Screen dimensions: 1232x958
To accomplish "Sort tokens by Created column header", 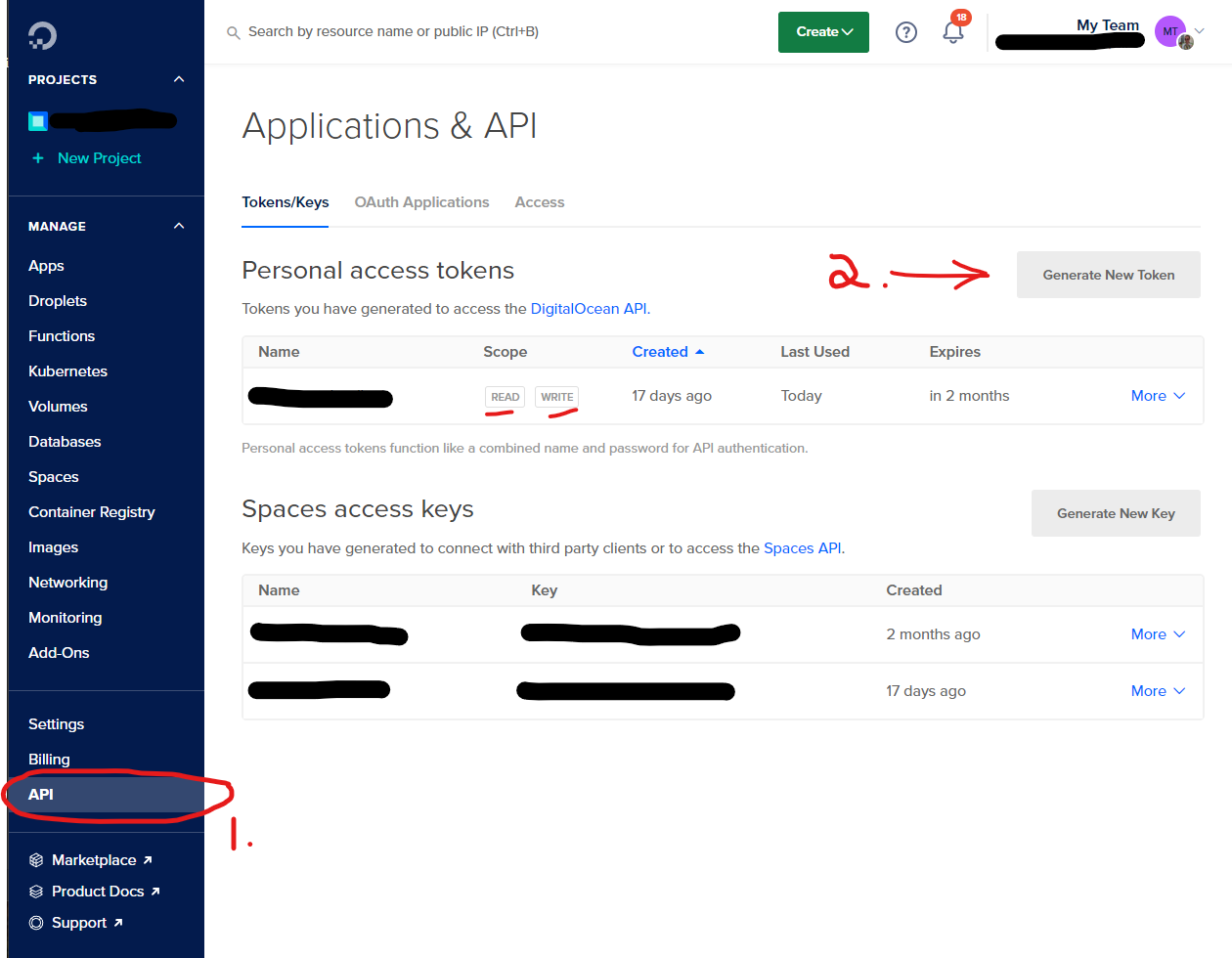I will [660, 352].
